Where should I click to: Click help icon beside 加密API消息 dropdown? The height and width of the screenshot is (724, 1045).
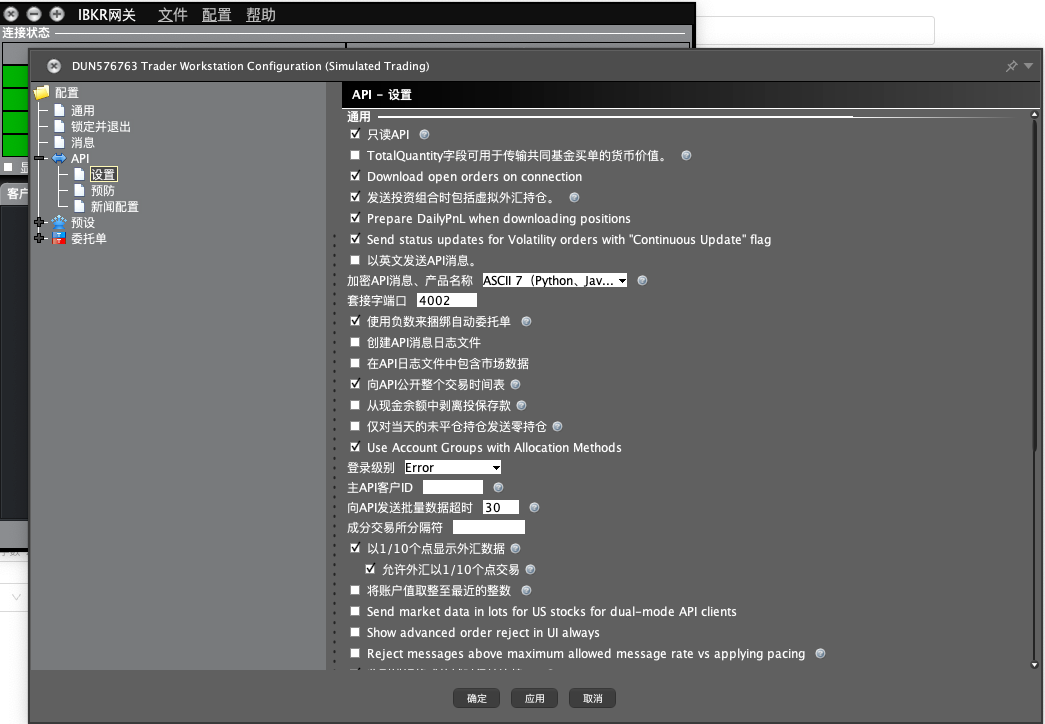pyautogui.click(x=642, y=281)
